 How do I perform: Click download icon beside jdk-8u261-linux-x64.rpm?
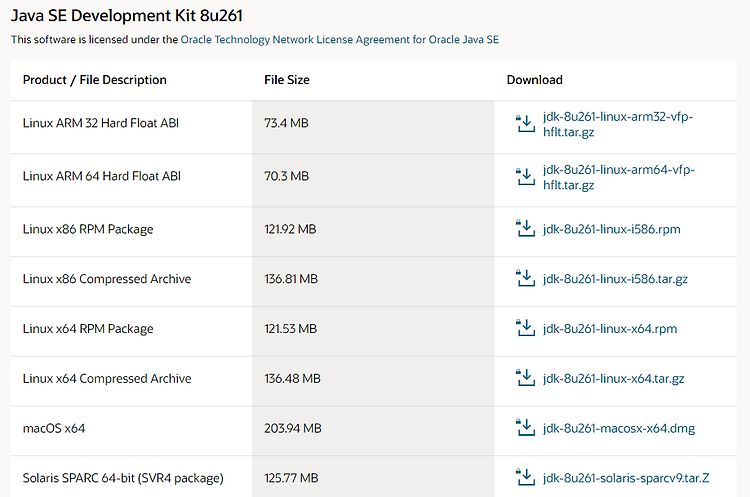point(525,328)
